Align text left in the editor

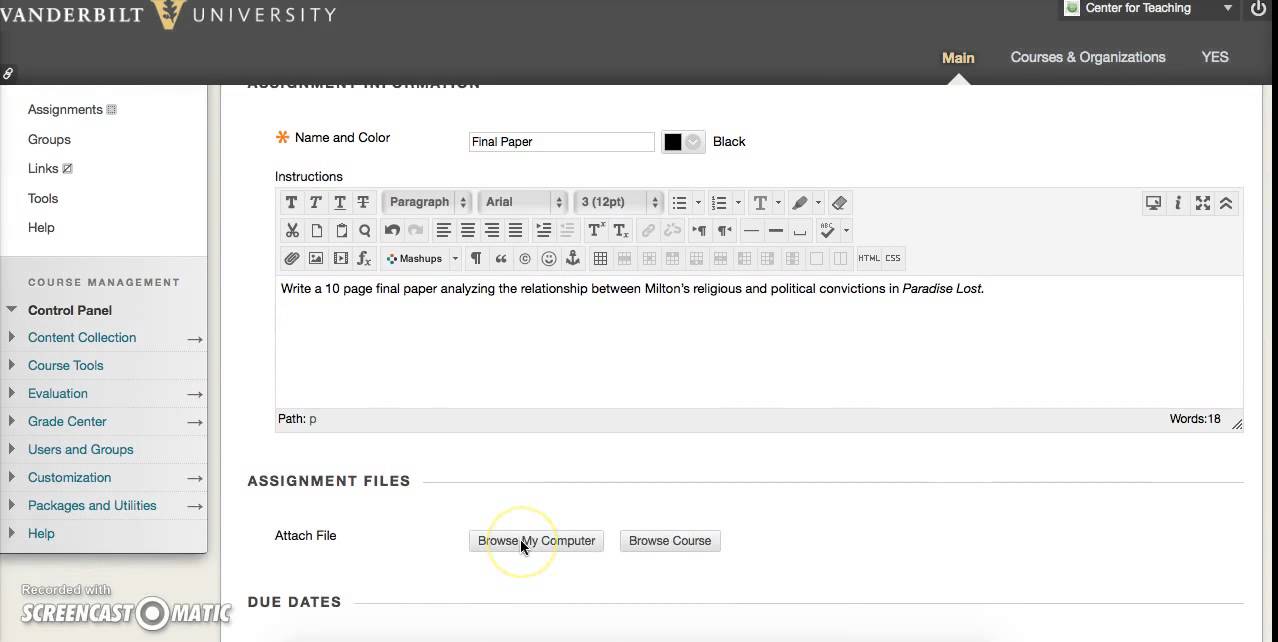(444, 230)
